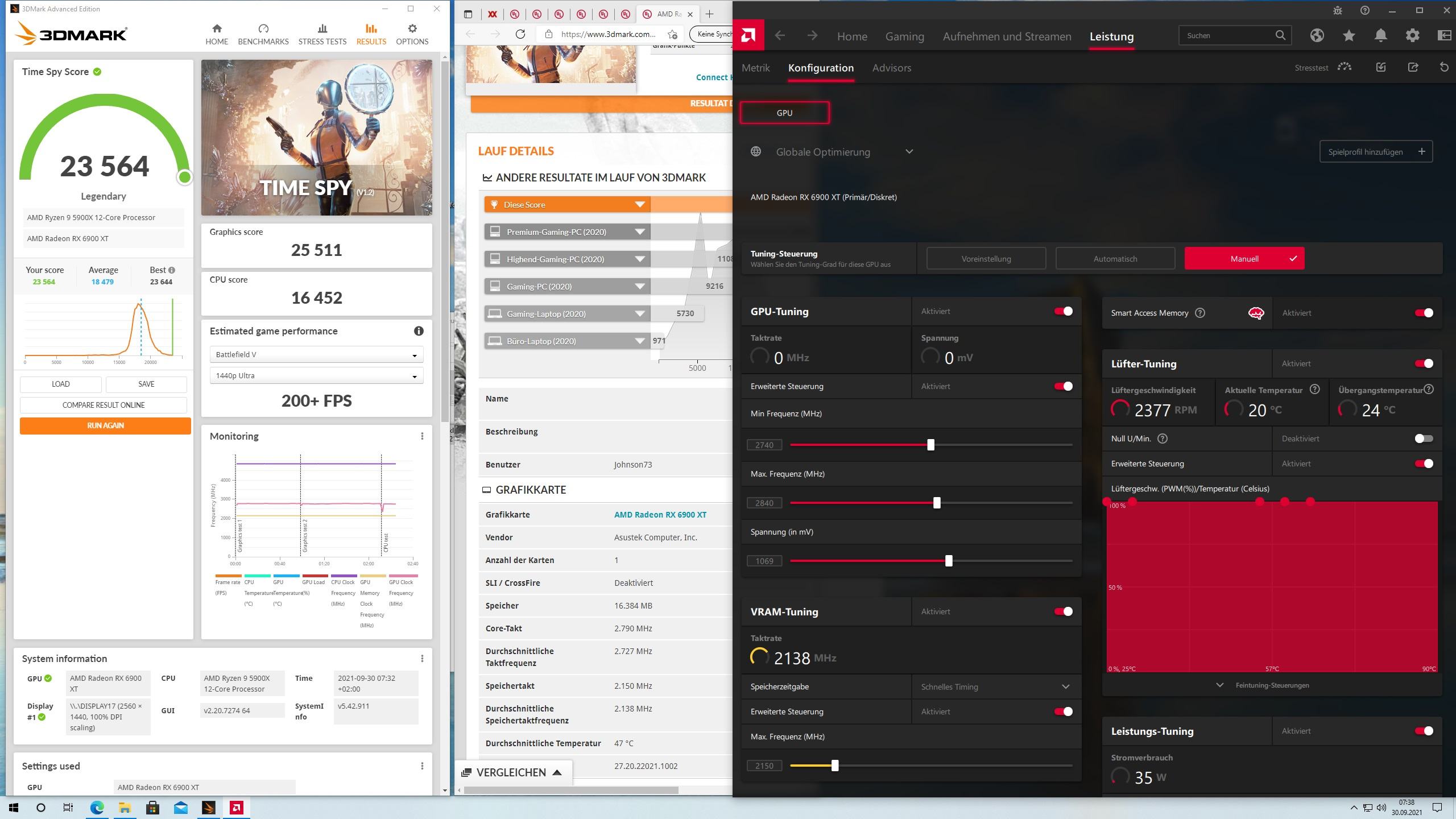Image resolution: width=1456 pixels, height=819 pixels.
Task: Toggle Radeon sidebar panel icon
Action: [x=1444, y=35]
